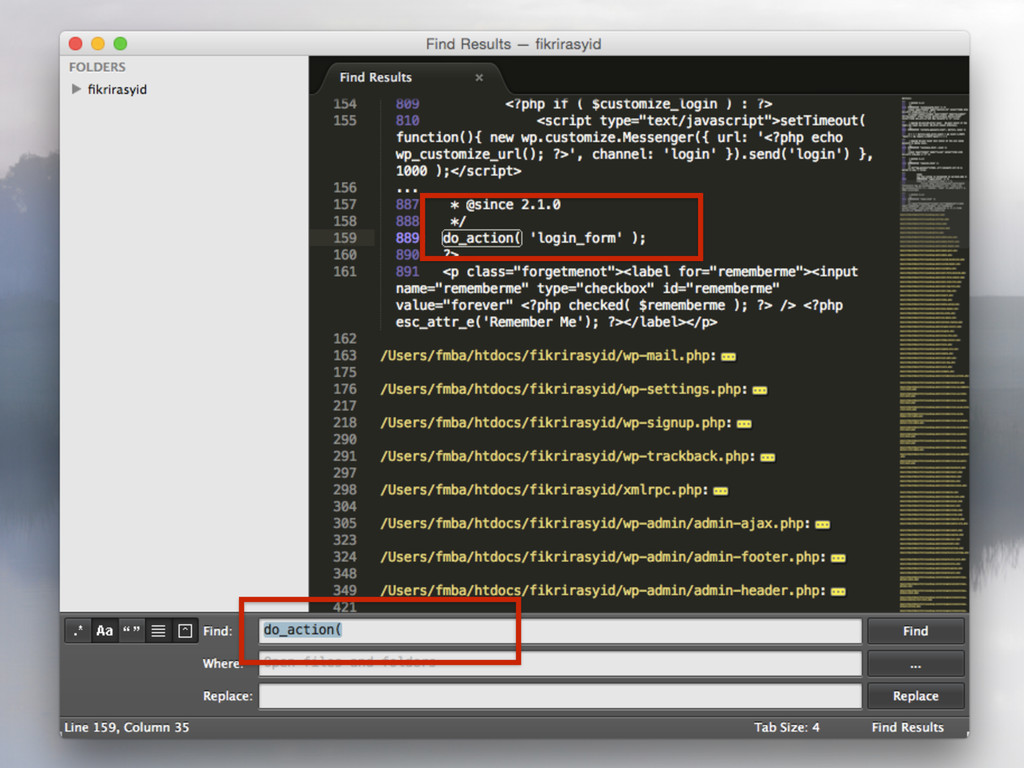1024x768 pixels.
Task: Expand folded results for xmlrpc.php
Action: coord(720,491)
